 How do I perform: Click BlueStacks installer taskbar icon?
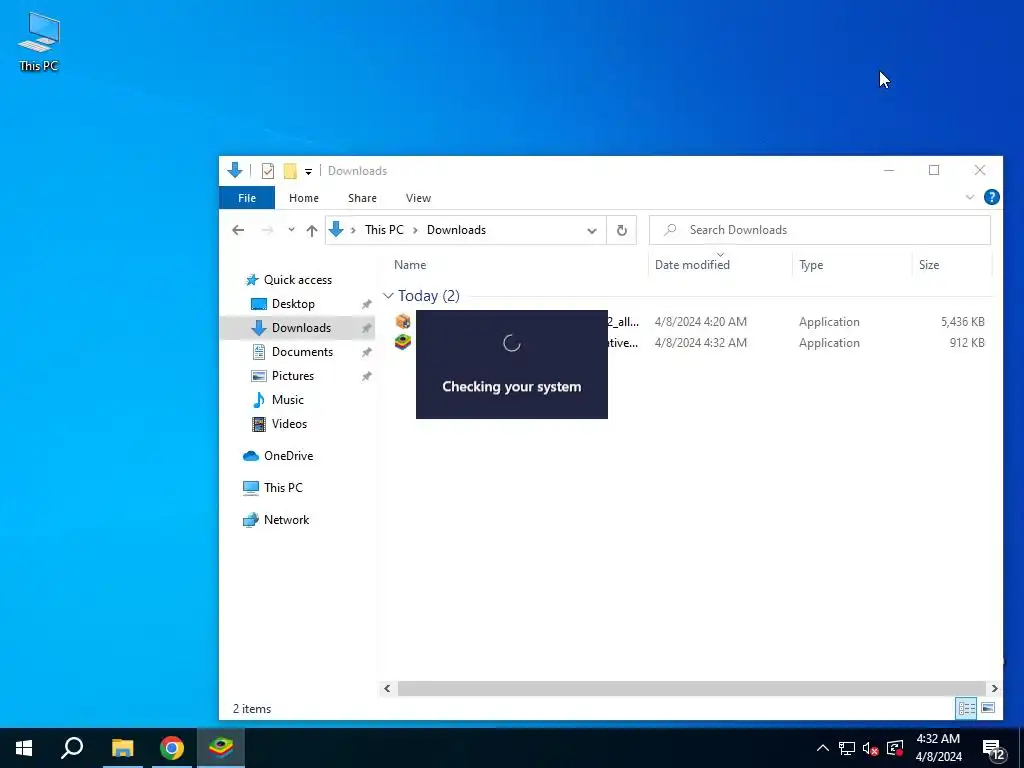click(221, 748)
